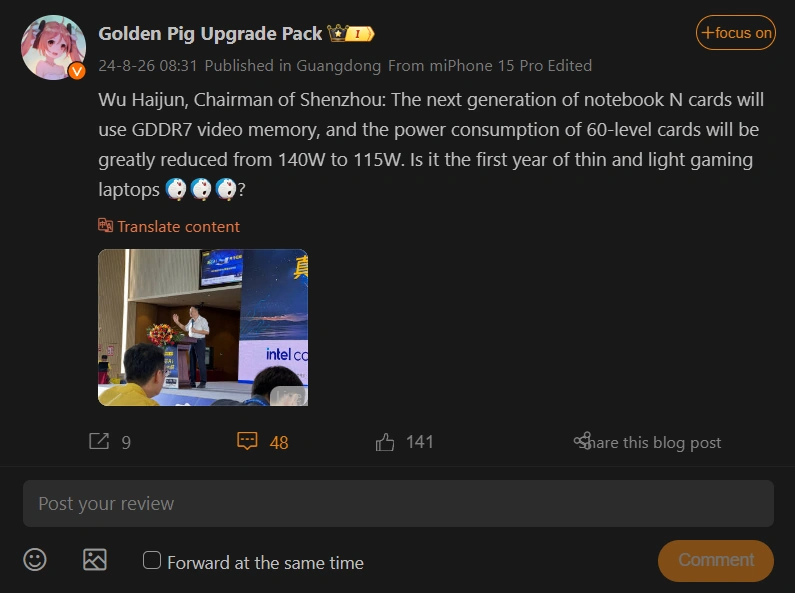
Task: Click the share this blog post icon
Action: point(582,441)
